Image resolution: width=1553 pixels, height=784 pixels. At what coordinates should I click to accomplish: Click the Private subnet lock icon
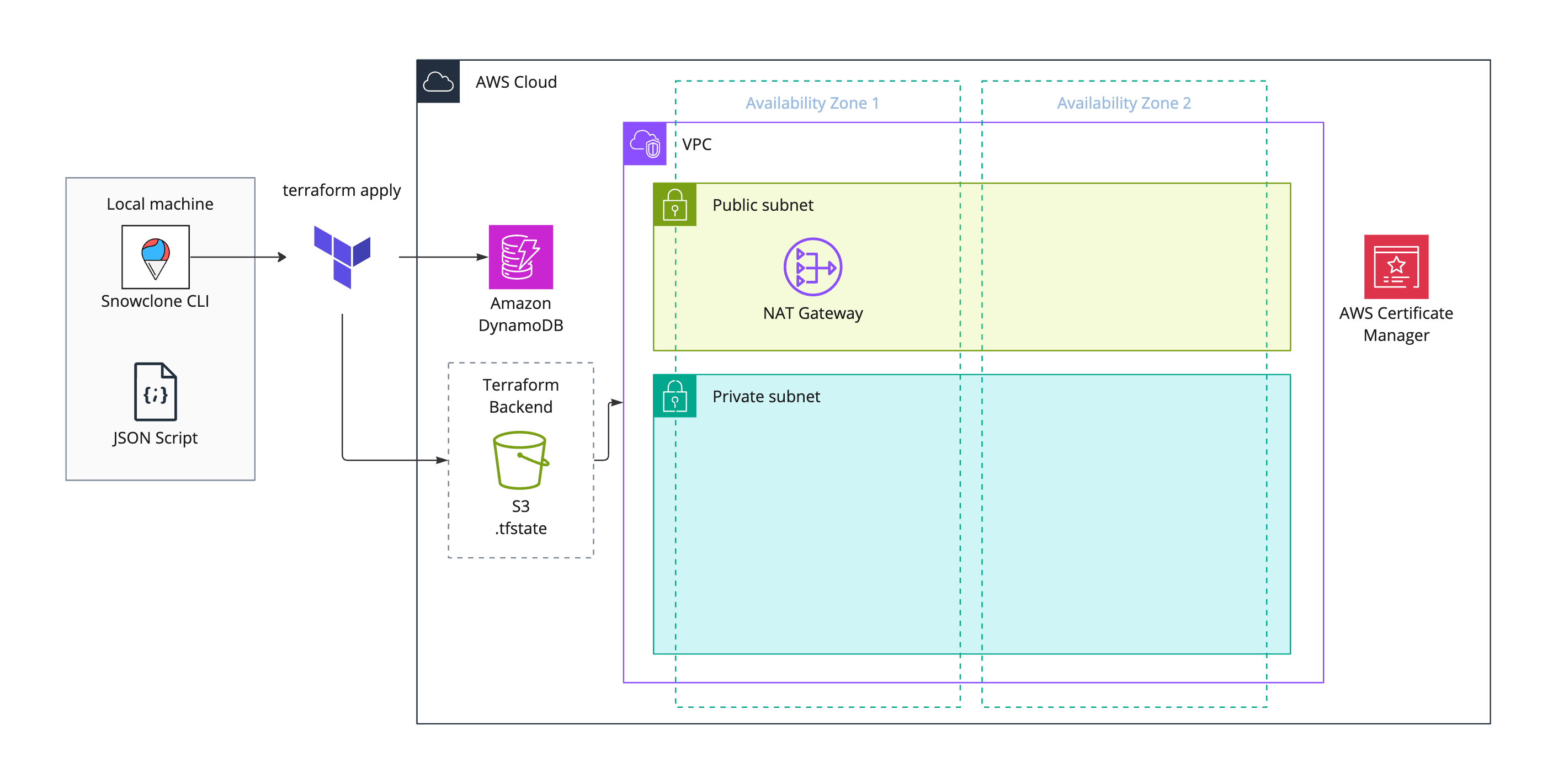pyautogui.click(x=675, y=396)
